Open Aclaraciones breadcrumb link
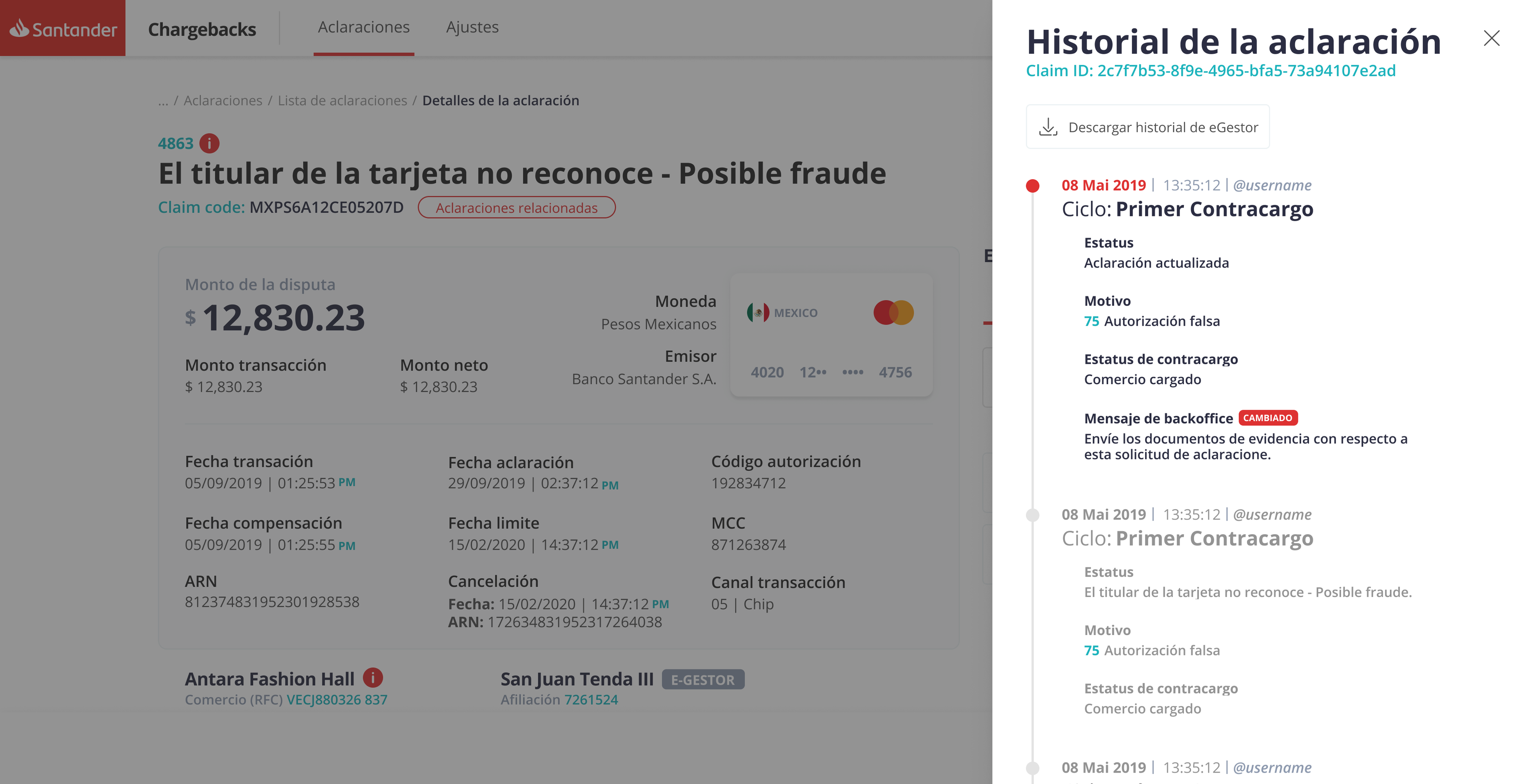Viewport: 1530px width, 784px height. coord(223,100)
